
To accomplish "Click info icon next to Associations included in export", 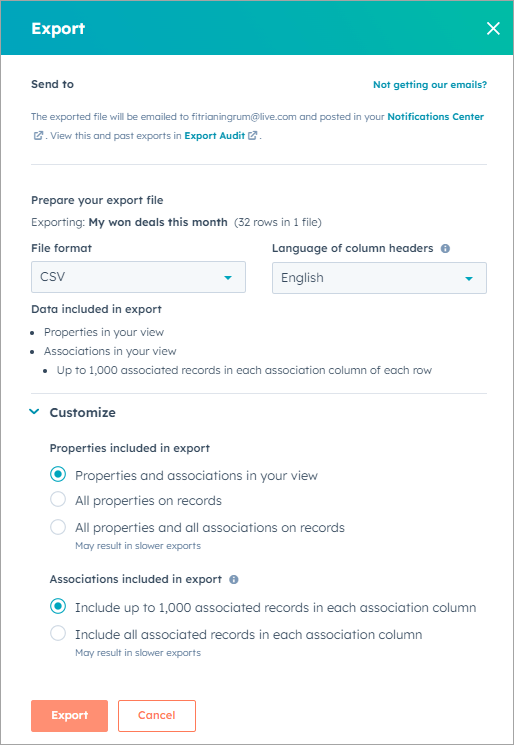I will (x=234, y=580).
